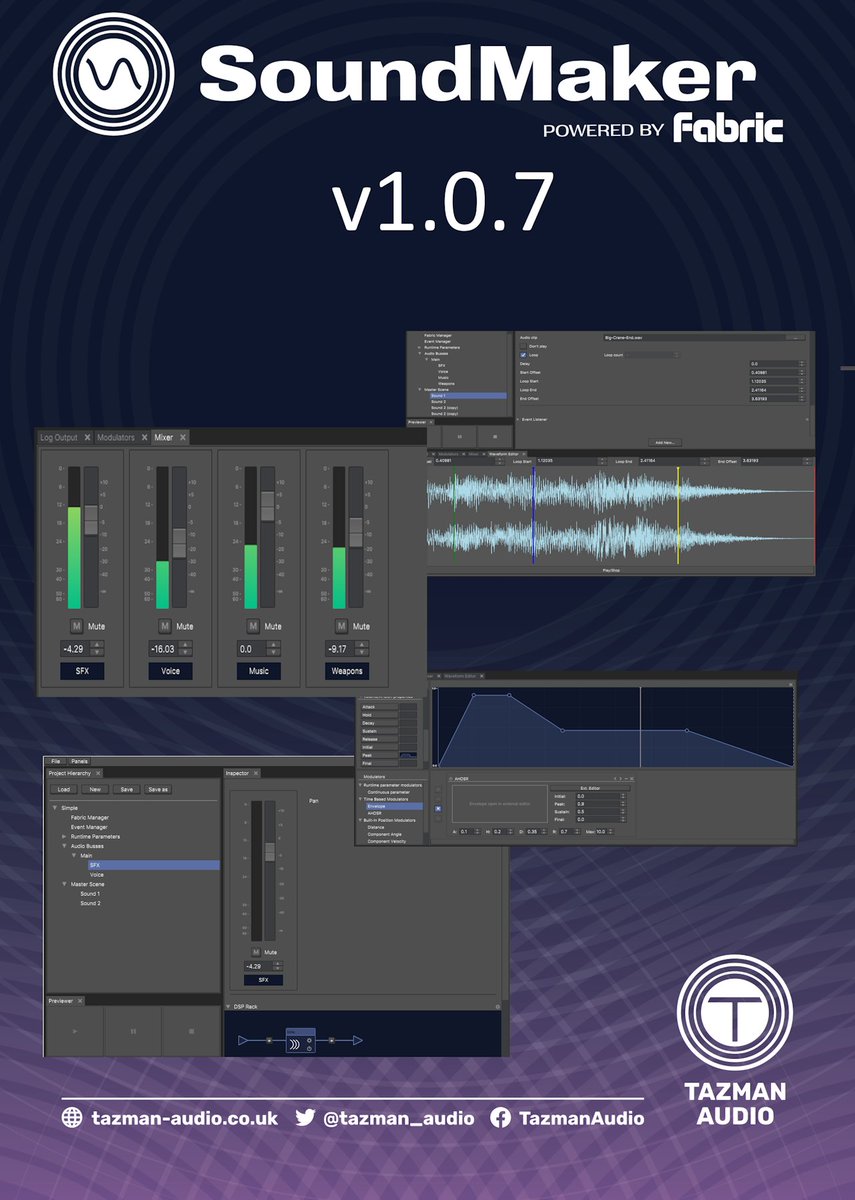855x1200 pixels.
Task: Click the Weapons -9.17 value stepper
Action: 363,648
